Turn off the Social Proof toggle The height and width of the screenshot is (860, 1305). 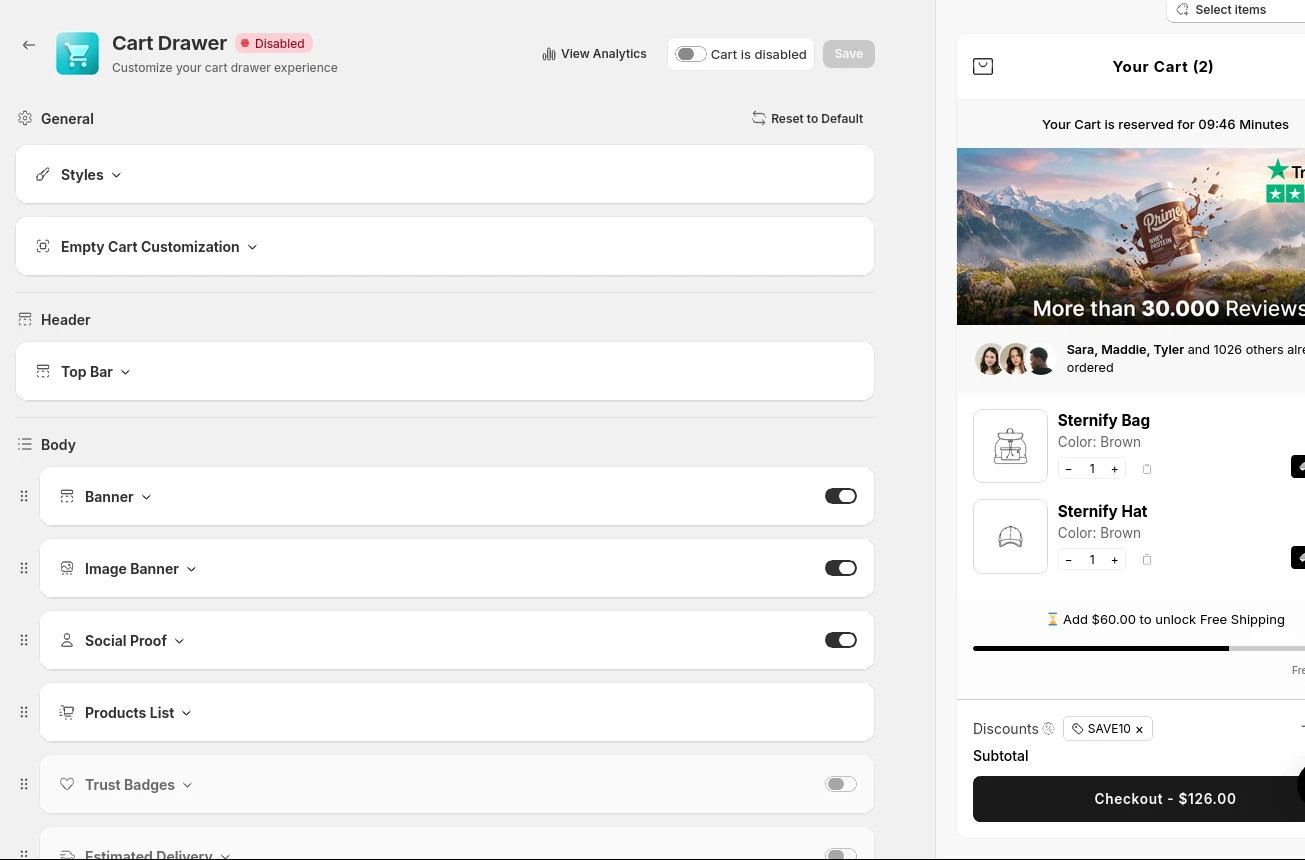(x=841, y=641)
